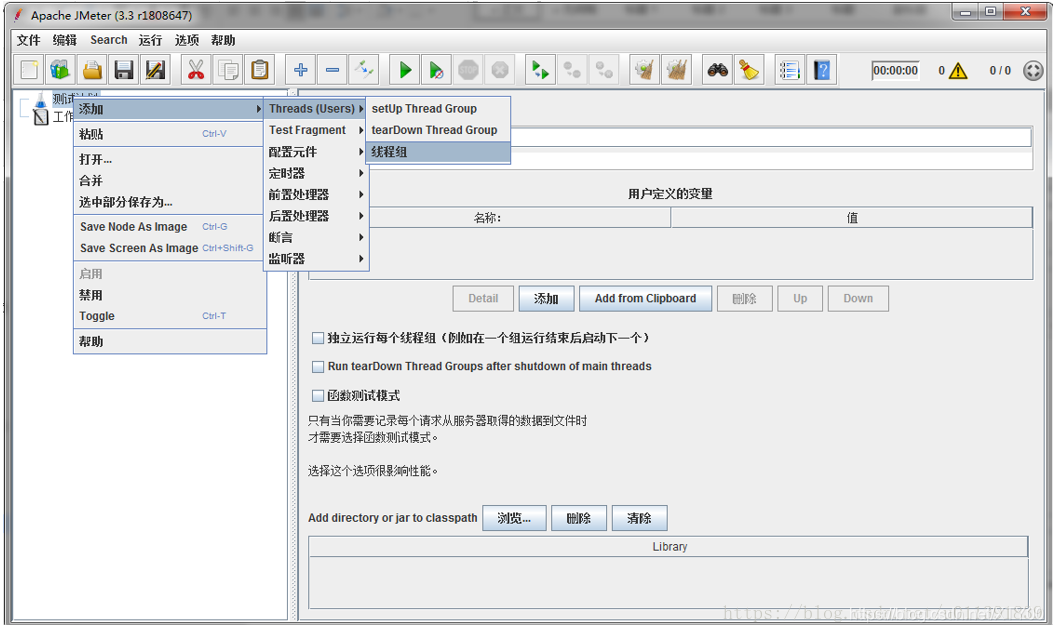This screenshot has width=1054, height=633.
Task: Open the 文件 menu
Action: coord(29,40)
